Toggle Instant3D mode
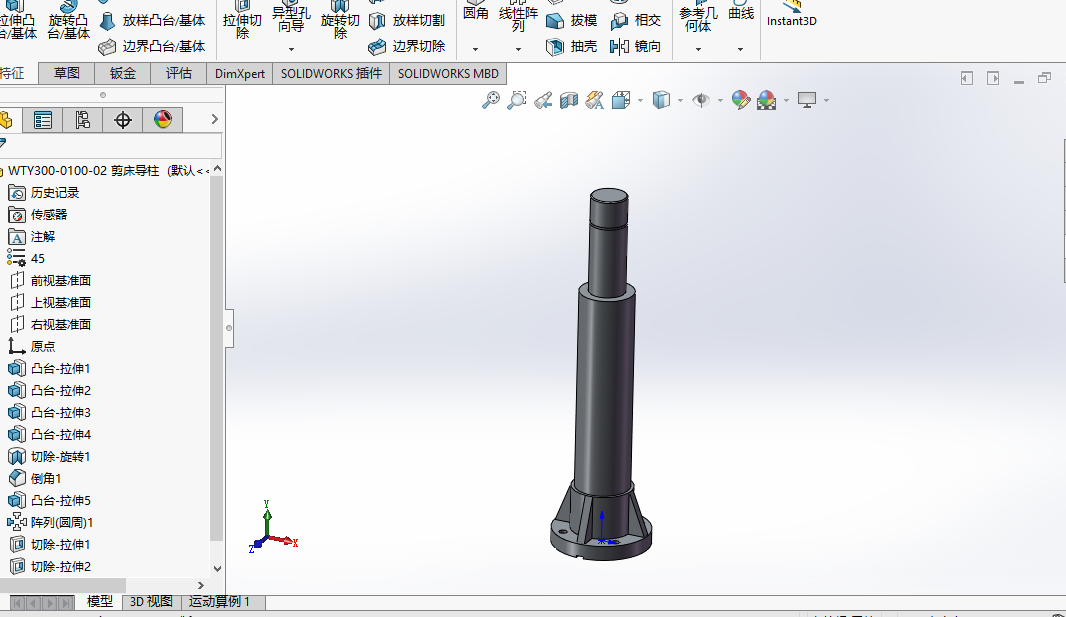Image resolution: width=1066 pixels, height=617 pixels. coord(791,15)
